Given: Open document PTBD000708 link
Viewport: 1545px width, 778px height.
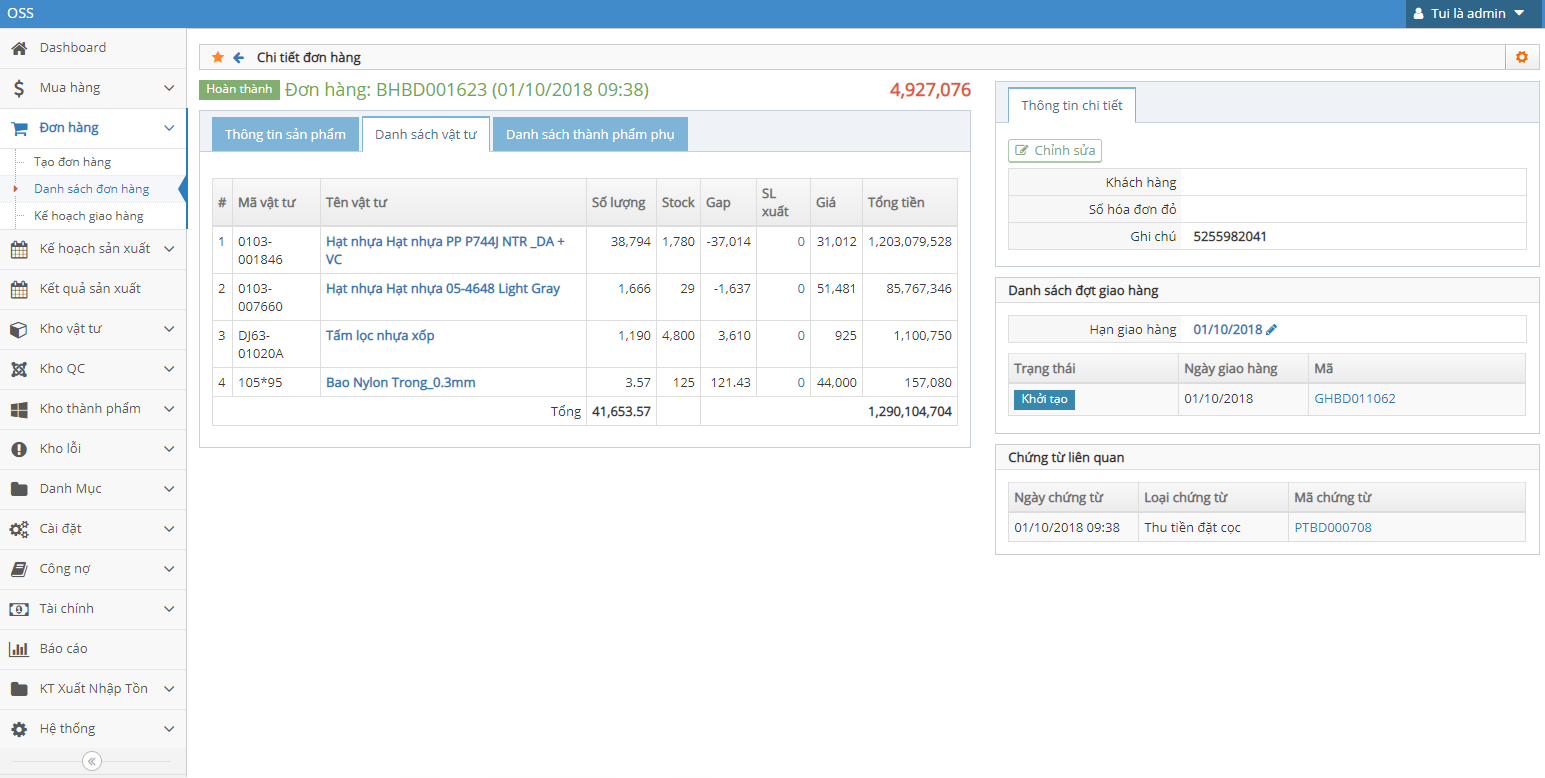Looking at the screenshot, I should tap(1333, 527).
